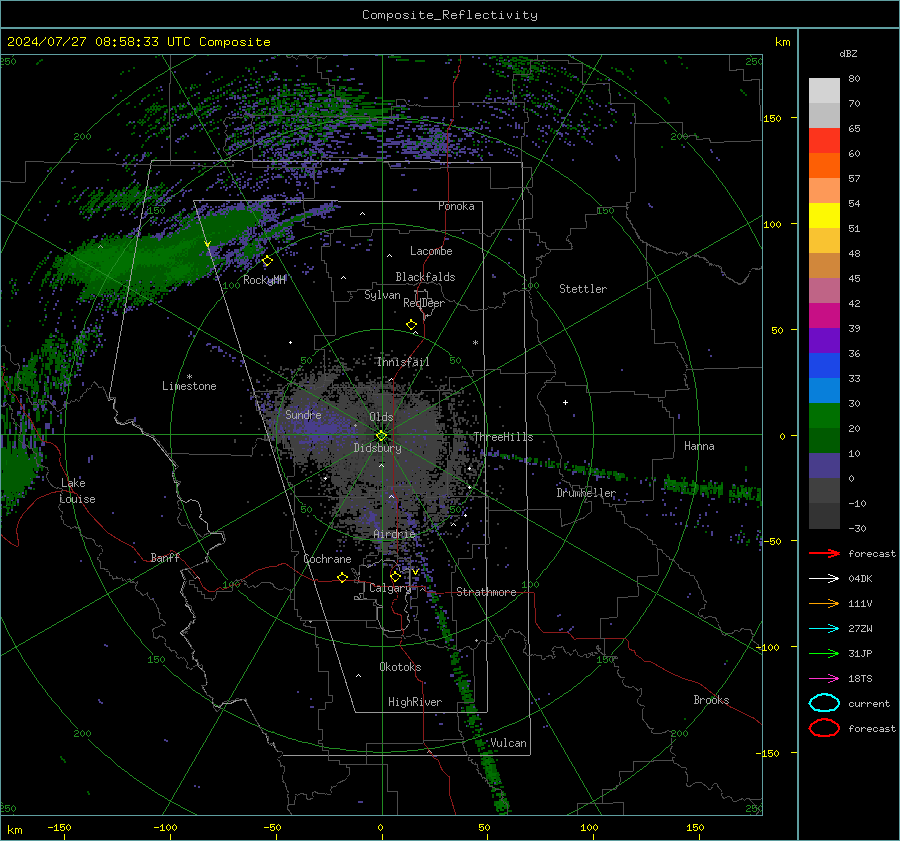Click the green 31JP arrow icon
900x841 pixels.
(x=824, y=653)
